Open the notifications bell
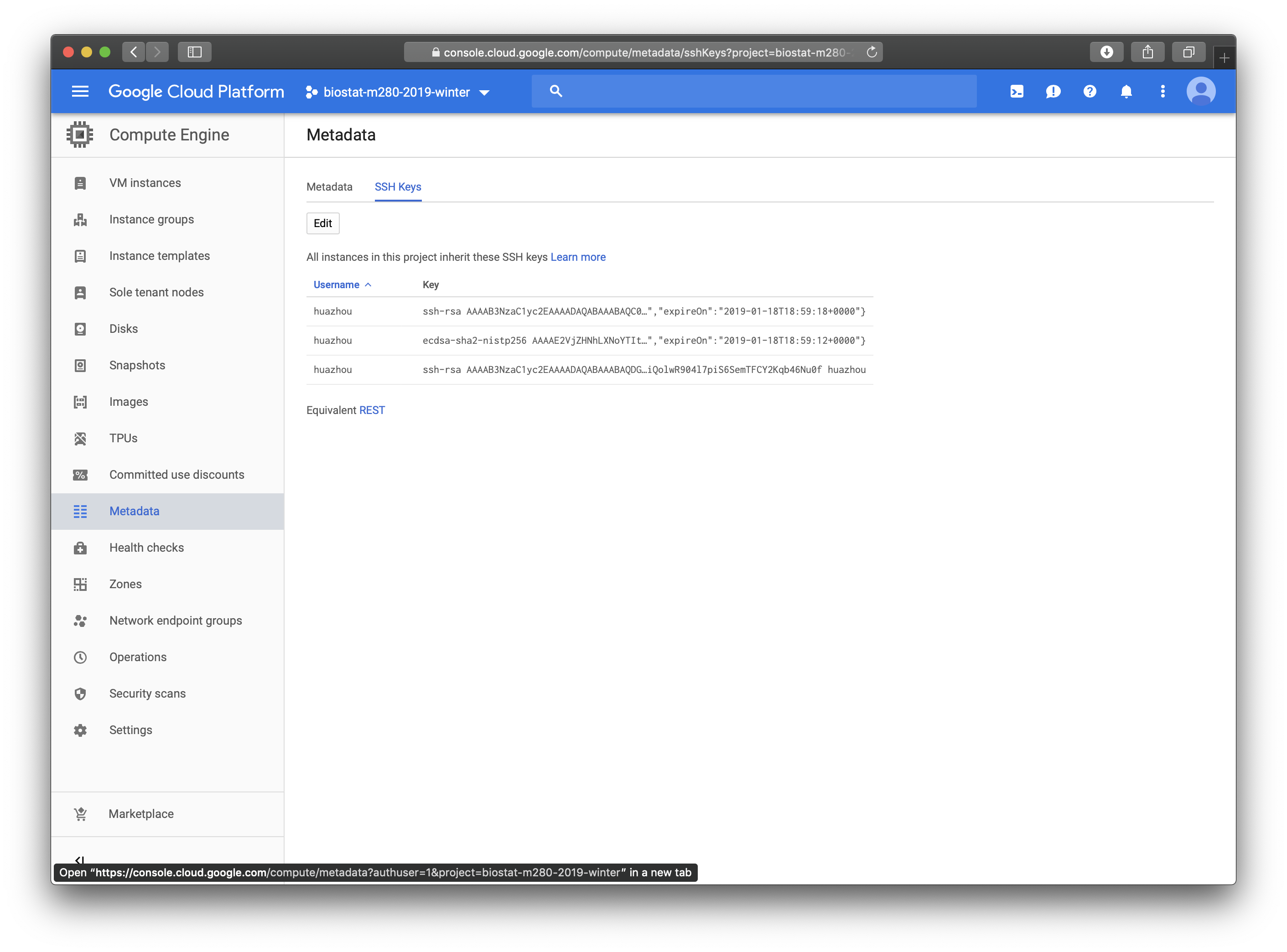Viewport: 1287px width, 952px height. tap(1126, 92)
